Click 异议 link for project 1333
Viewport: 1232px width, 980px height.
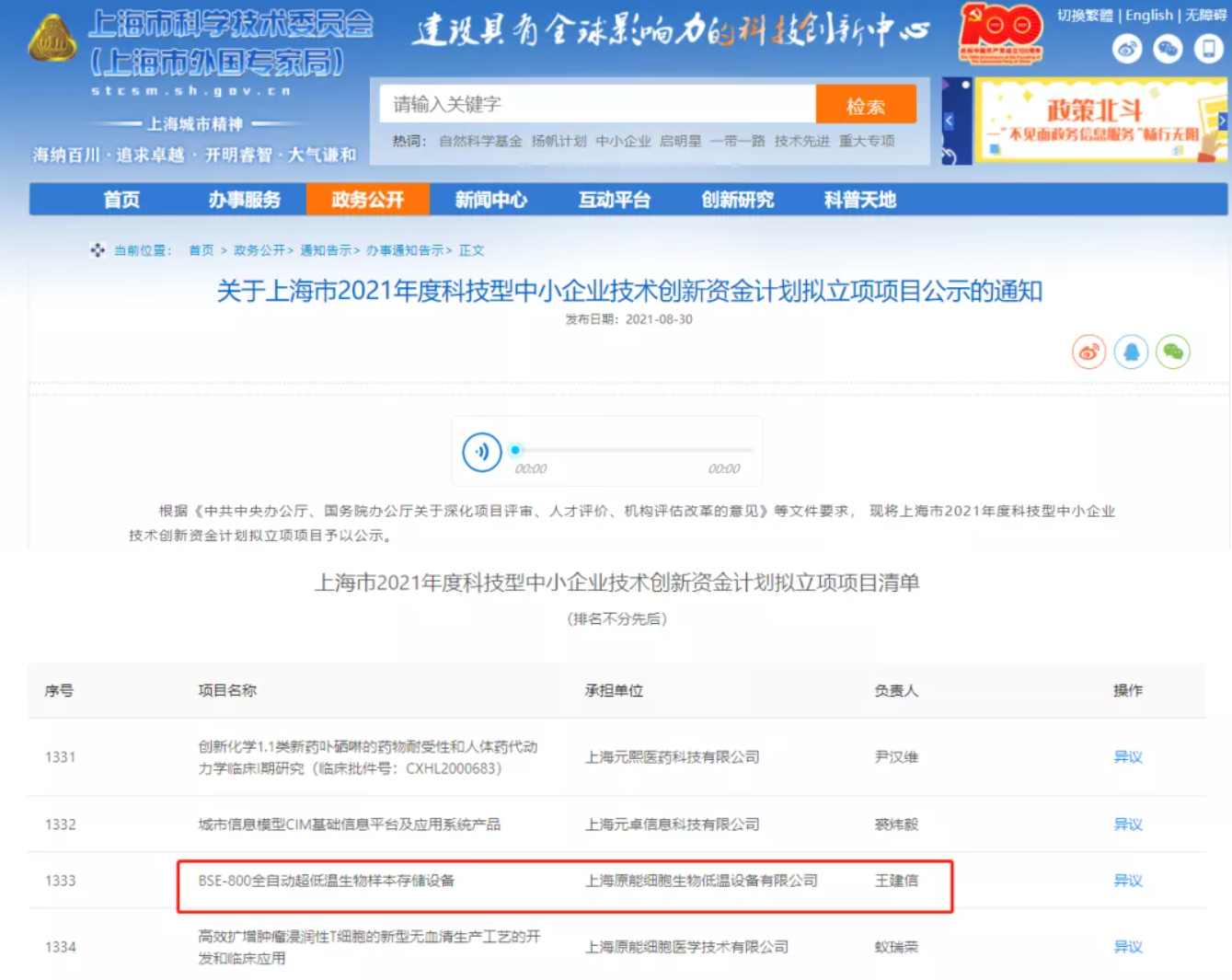coord(1127,881)
